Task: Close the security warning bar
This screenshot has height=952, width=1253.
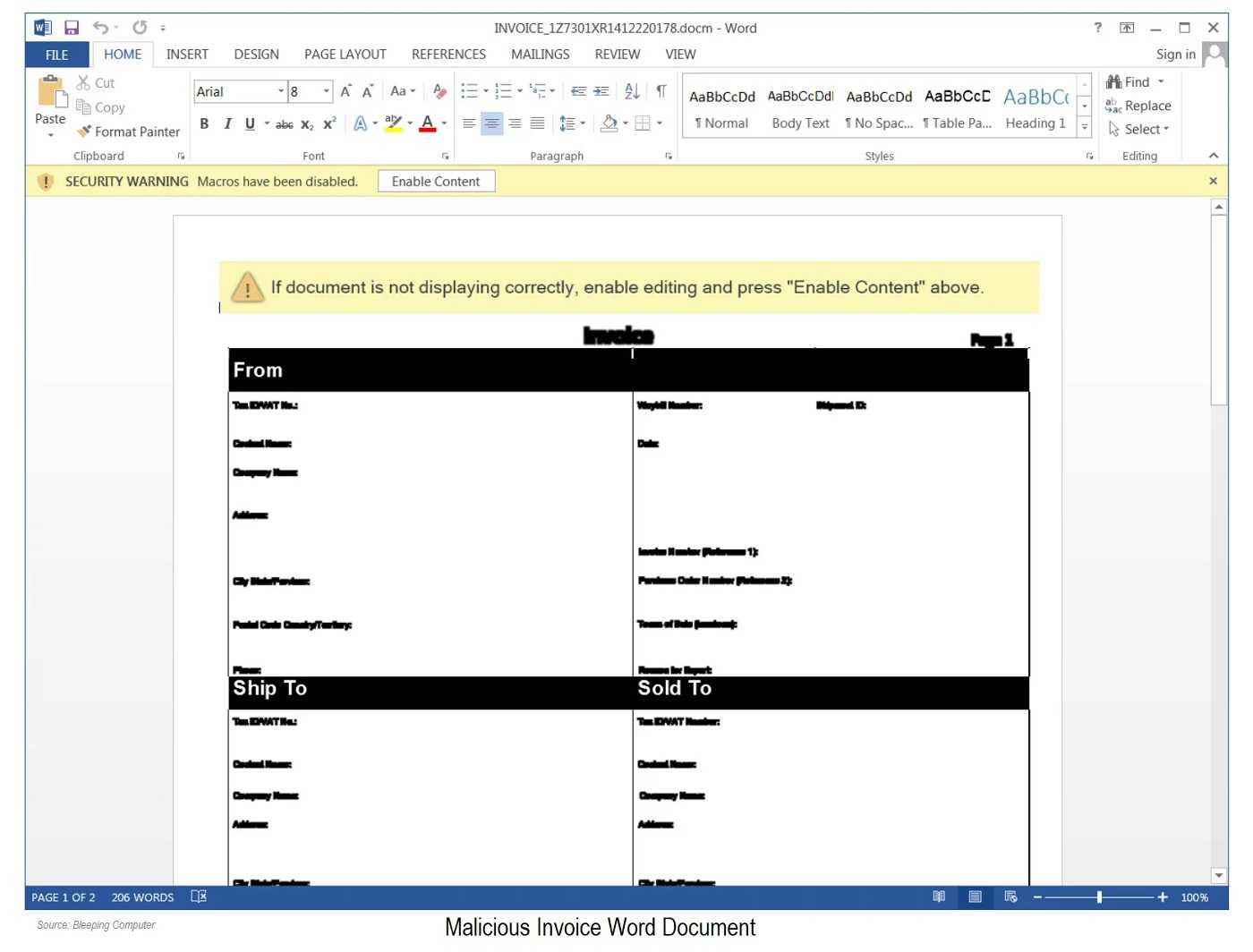Action: tap(1213, 181)
